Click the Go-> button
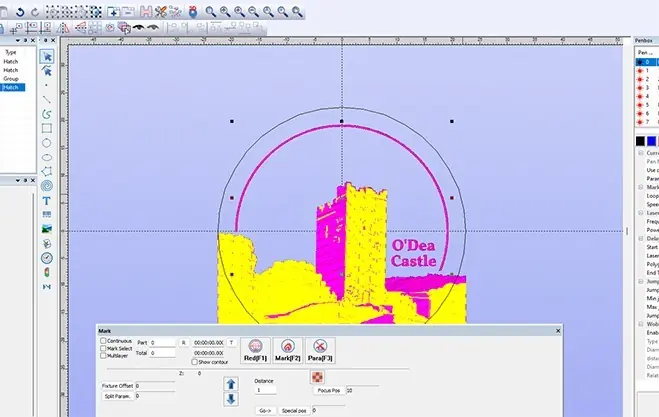 265,410
